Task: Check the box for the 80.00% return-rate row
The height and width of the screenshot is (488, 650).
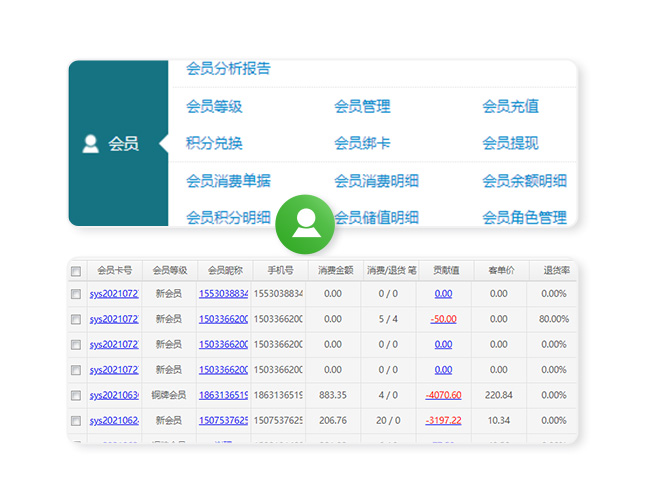Action: [76, 320]
